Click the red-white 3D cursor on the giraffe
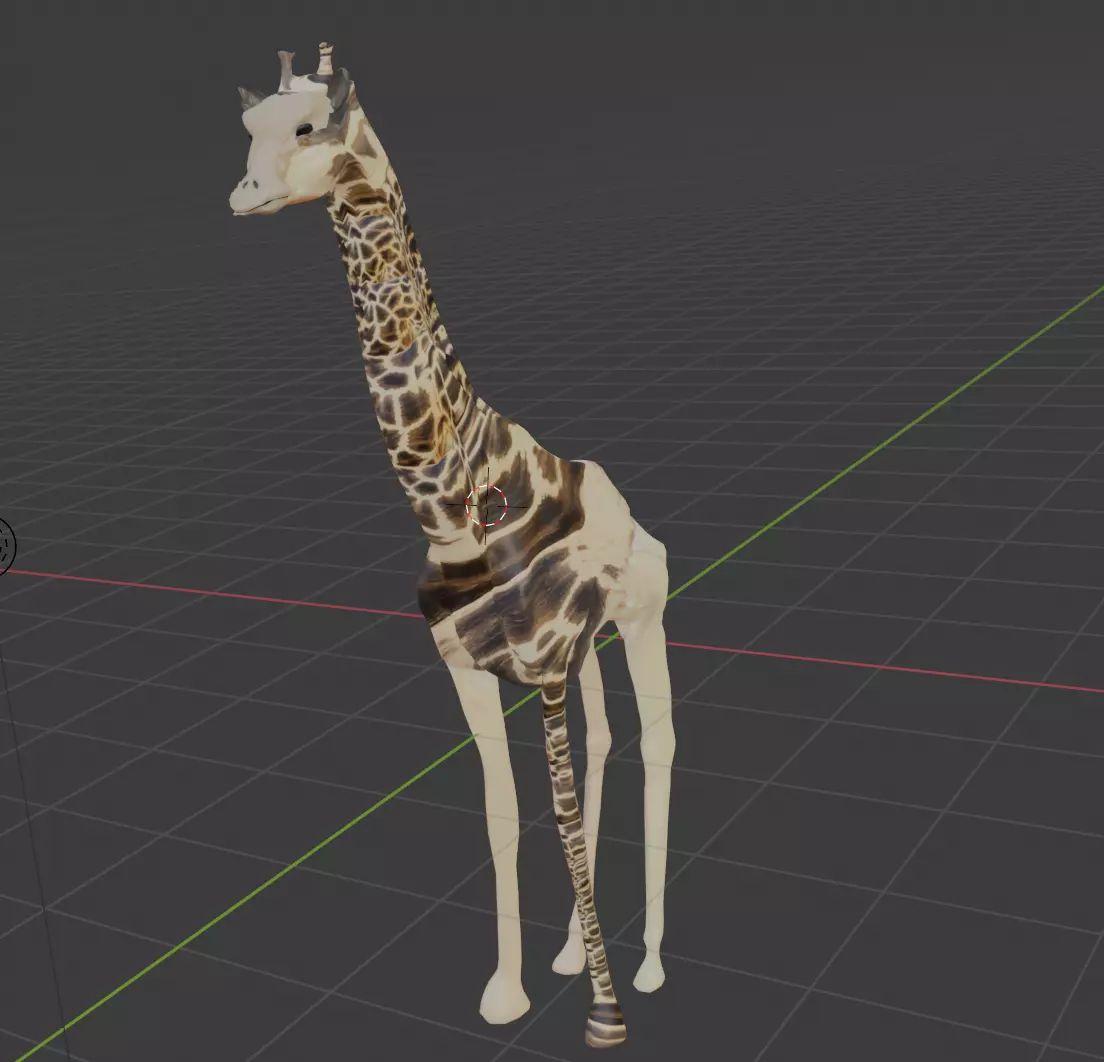Screen dimensions: 1104x1062 pyautogui.click(x=487, y=506)
